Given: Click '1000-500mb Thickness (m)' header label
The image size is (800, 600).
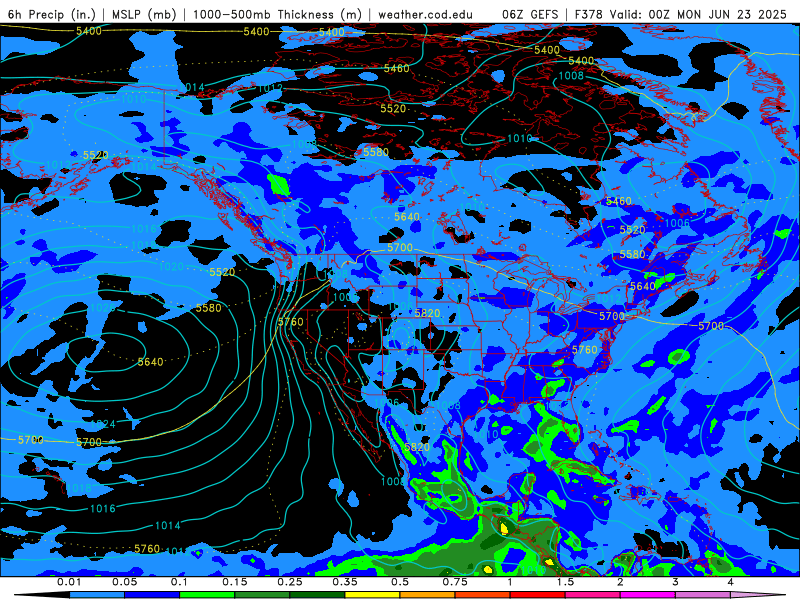Looking at the screenshot, I should 277,14.
